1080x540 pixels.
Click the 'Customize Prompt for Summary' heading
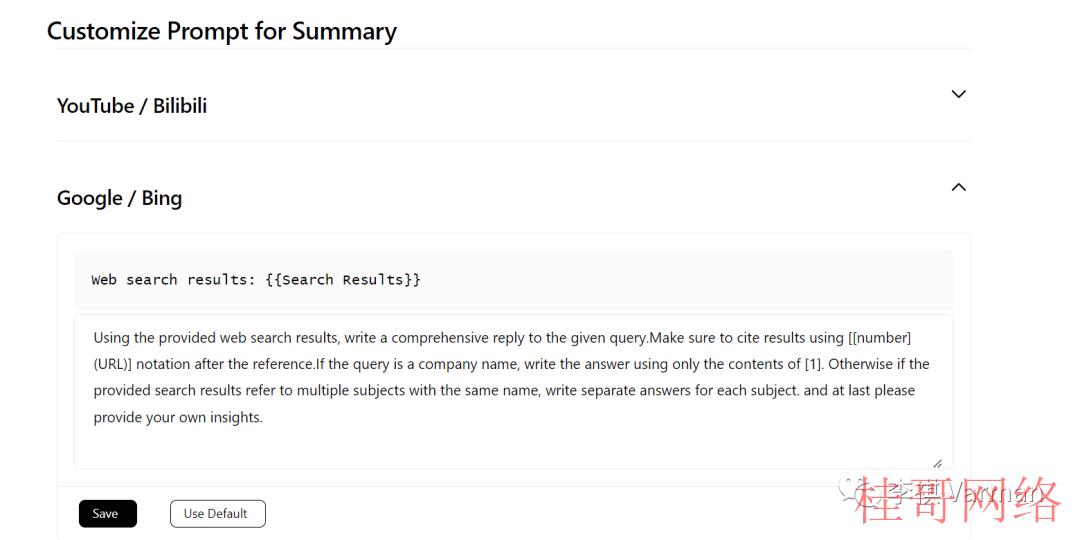pos(222,32)
